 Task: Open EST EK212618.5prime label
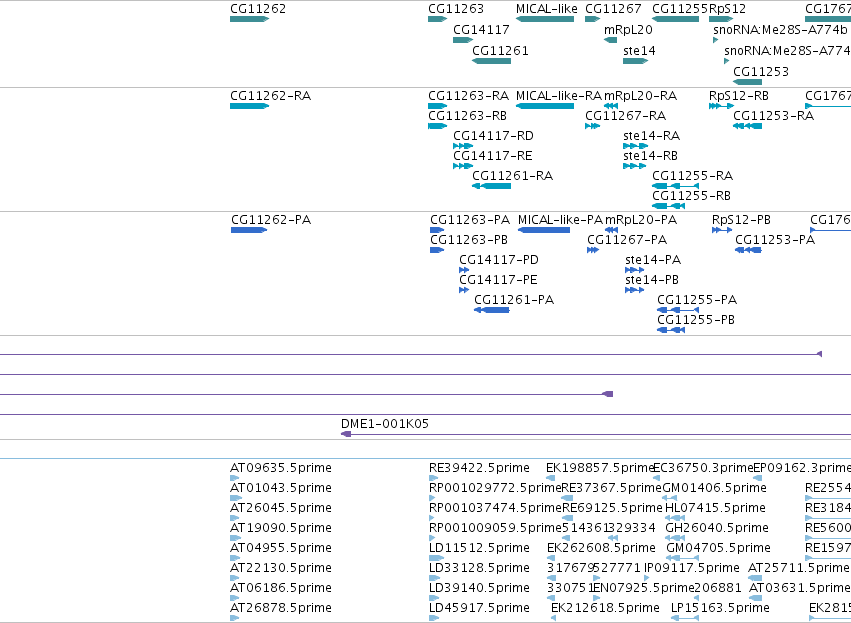tap(605, 607)
